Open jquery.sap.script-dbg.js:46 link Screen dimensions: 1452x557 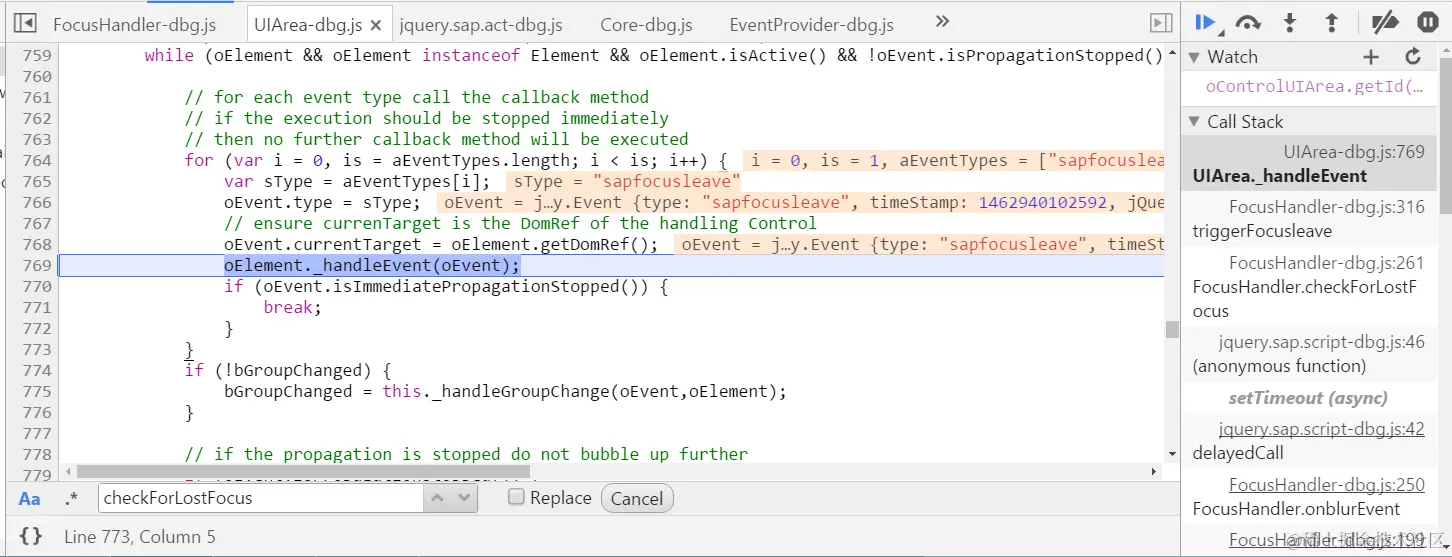[1322, 342]
